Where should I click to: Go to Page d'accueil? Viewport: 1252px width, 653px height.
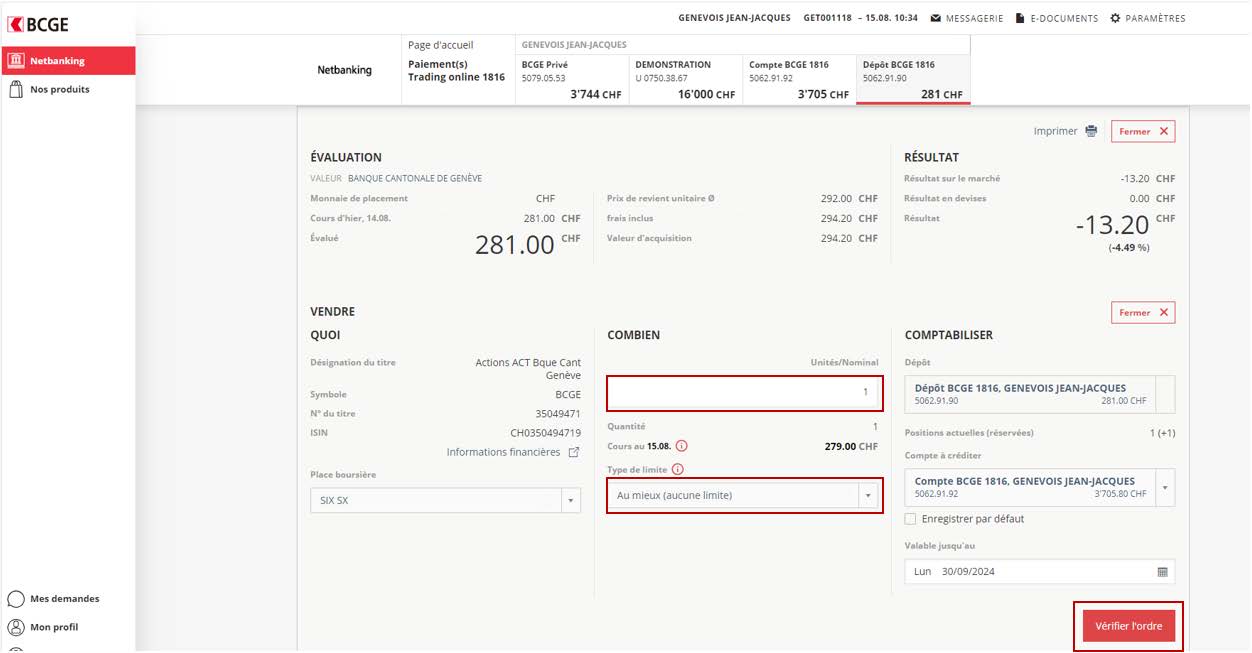point(441,45)
